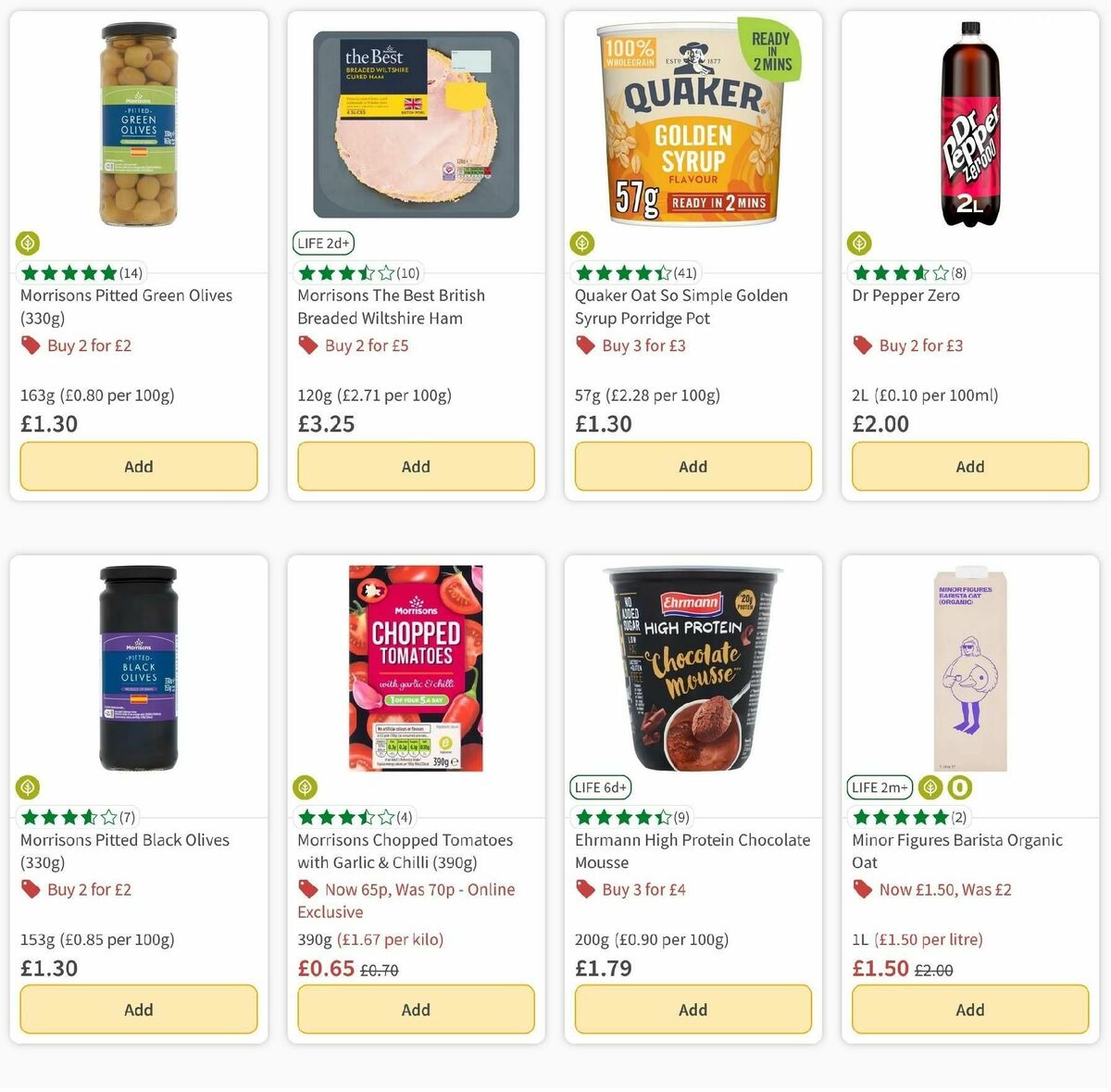This screenshot has width=1111, height=1092.
Task: Click the leaf icon on Pitted Black Olives
Action: coord(27,787)
